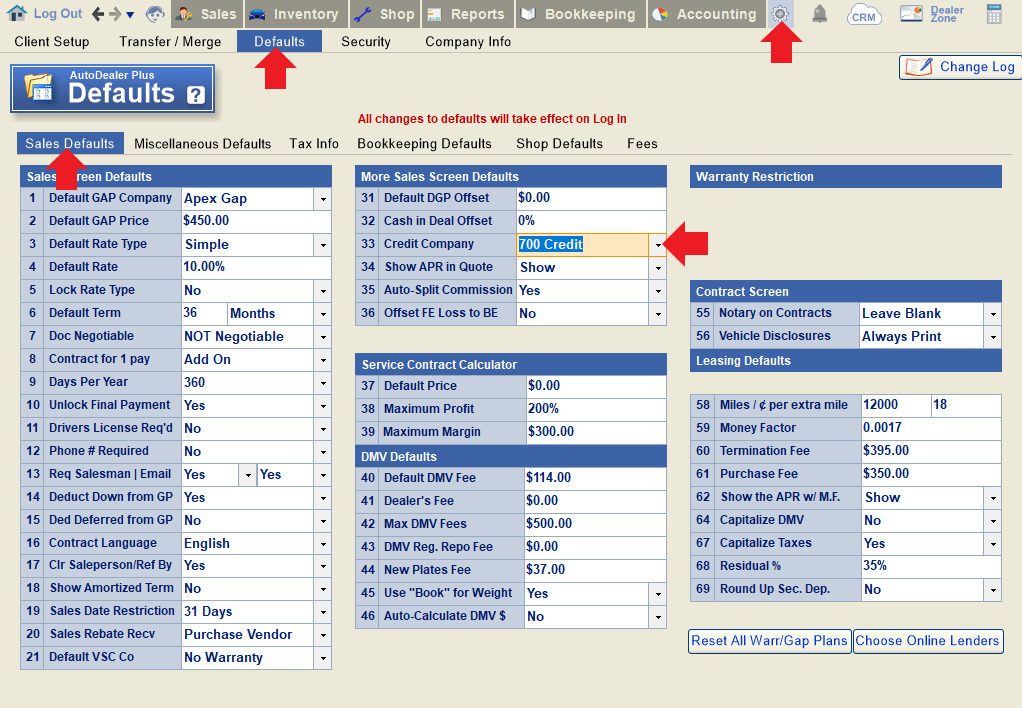Image resolution: width=1022 pixels, height=708 pixels.
Task: Click the Default GAP Price field
Action: click(256, 221)
